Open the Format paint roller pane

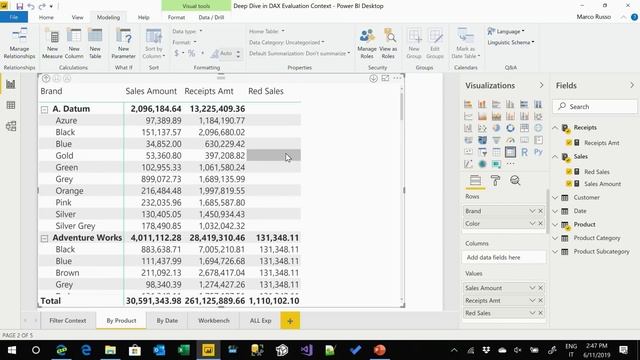click(x=495, y=180)
